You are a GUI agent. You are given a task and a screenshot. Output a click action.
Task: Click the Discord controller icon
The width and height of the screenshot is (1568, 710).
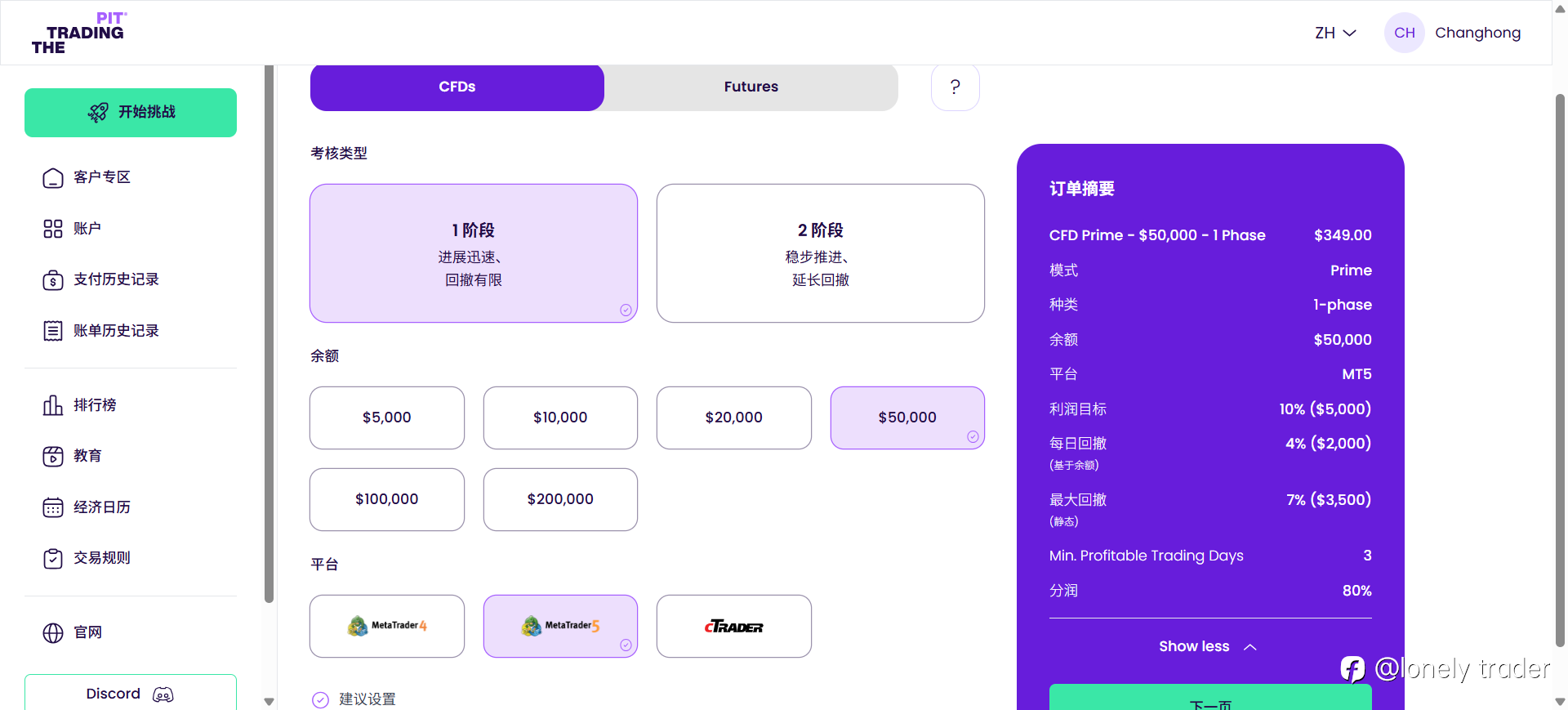point(163,694)
